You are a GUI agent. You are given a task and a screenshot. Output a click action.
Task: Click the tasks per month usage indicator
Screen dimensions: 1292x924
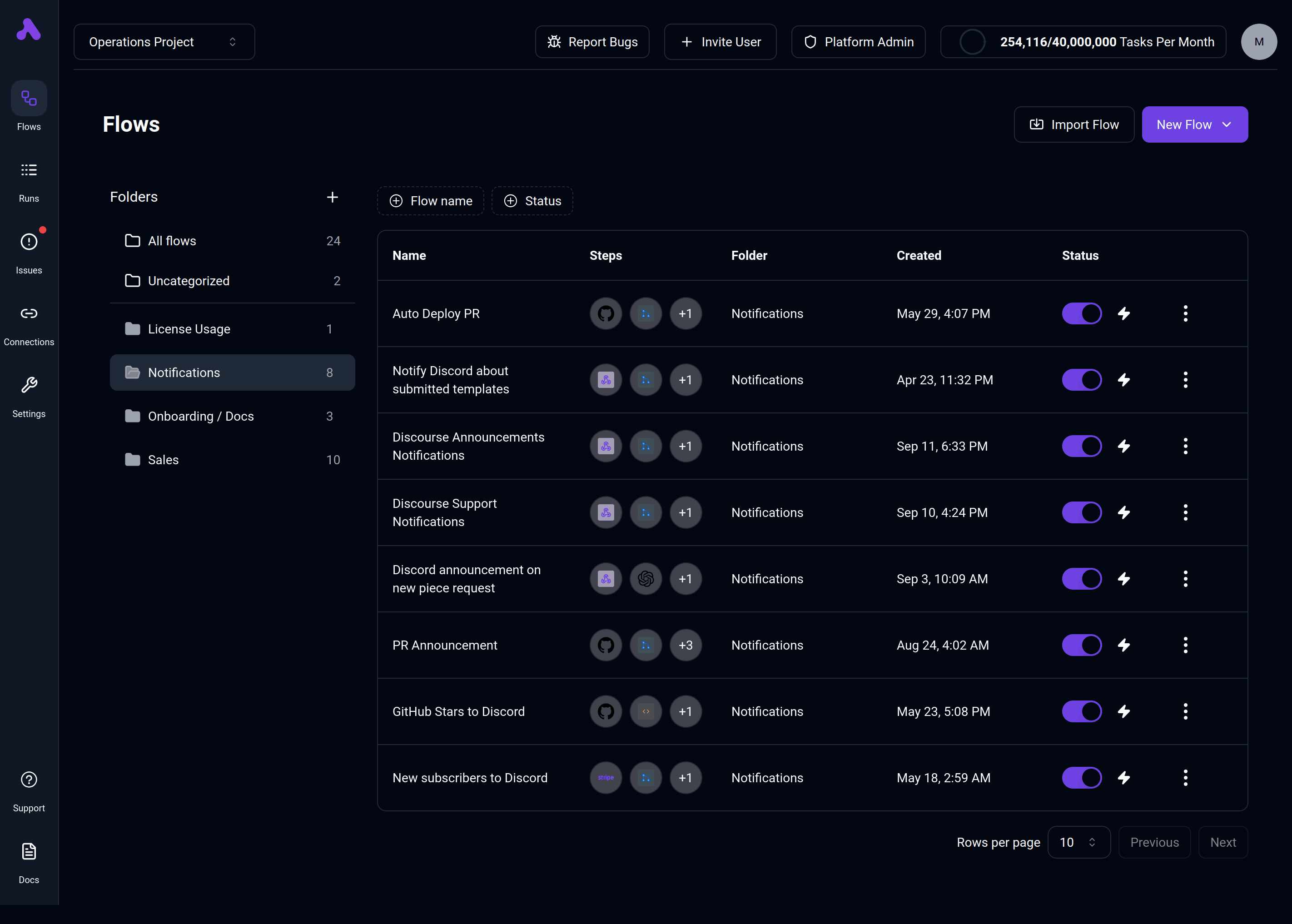point(1083,41)
